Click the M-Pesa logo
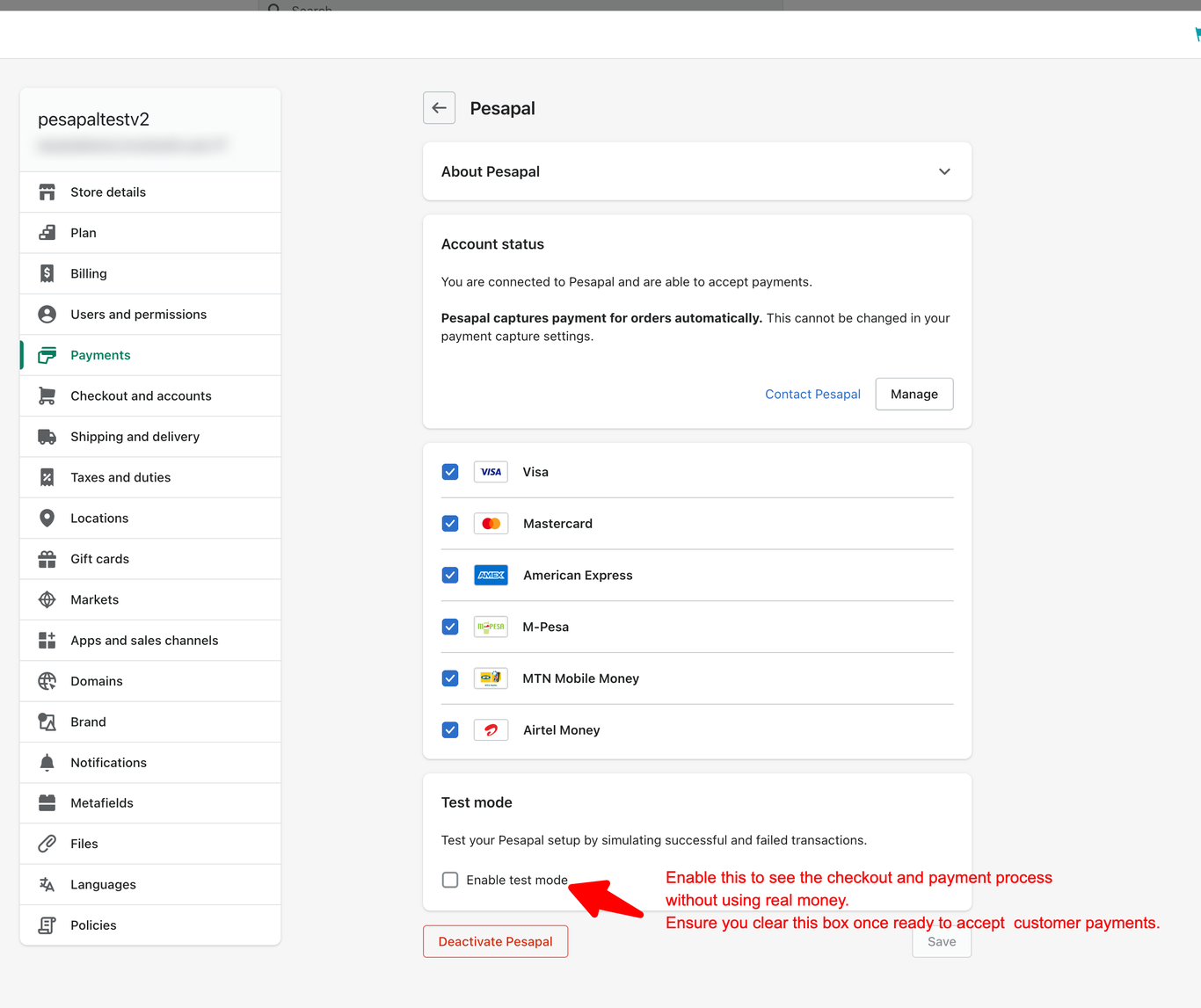Image resolution: width=1201 pixels, height=1008 pixels. tap(491, 627)
